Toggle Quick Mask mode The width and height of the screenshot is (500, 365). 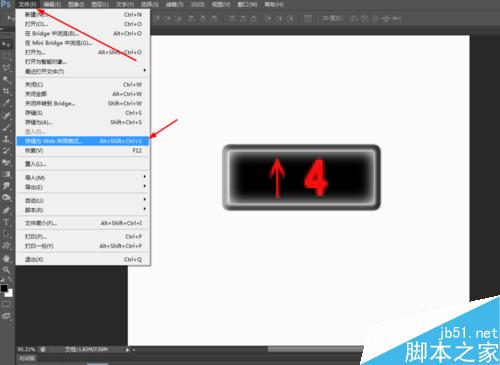6,304
